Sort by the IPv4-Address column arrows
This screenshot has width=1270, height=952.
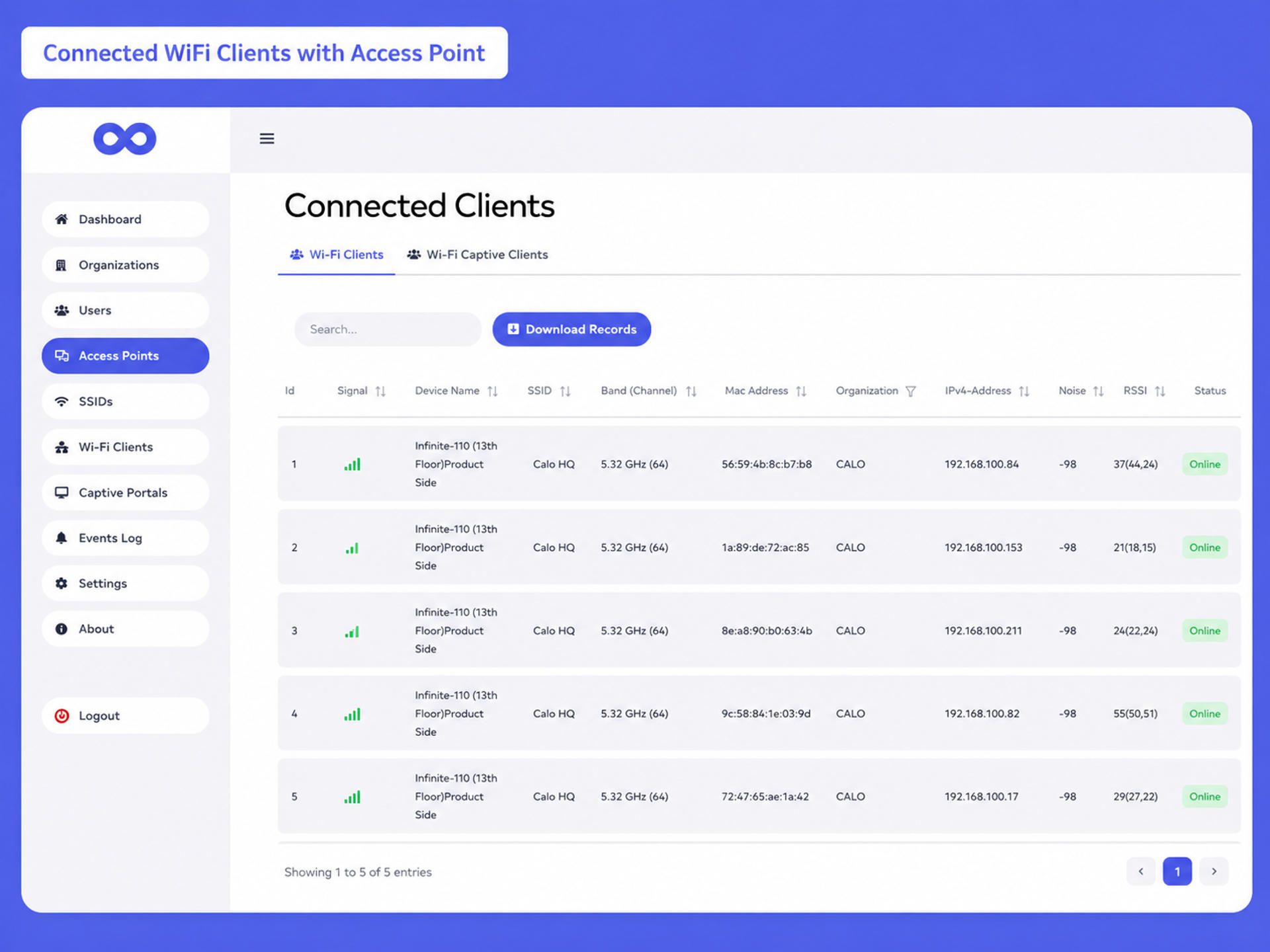(x=1024, y=391)
